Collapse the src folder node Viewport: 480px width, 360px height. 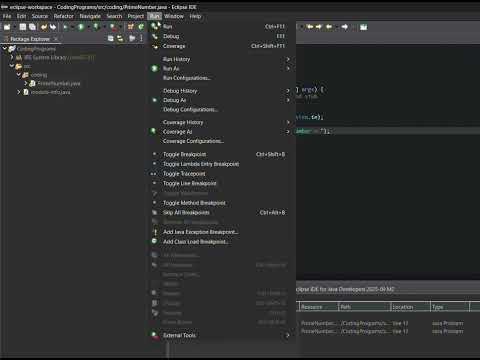12,66
